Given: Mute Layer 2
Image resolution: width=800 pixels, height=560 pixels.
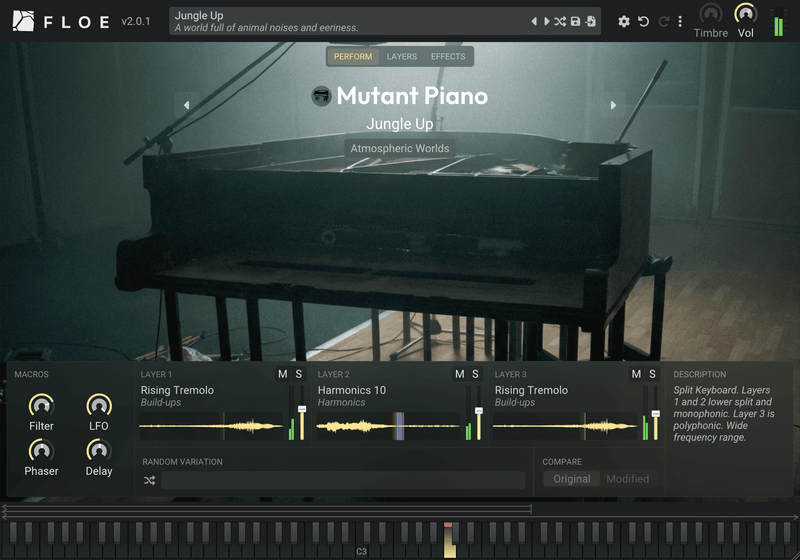Looking at the screenshot, I should tap(460, 374).
